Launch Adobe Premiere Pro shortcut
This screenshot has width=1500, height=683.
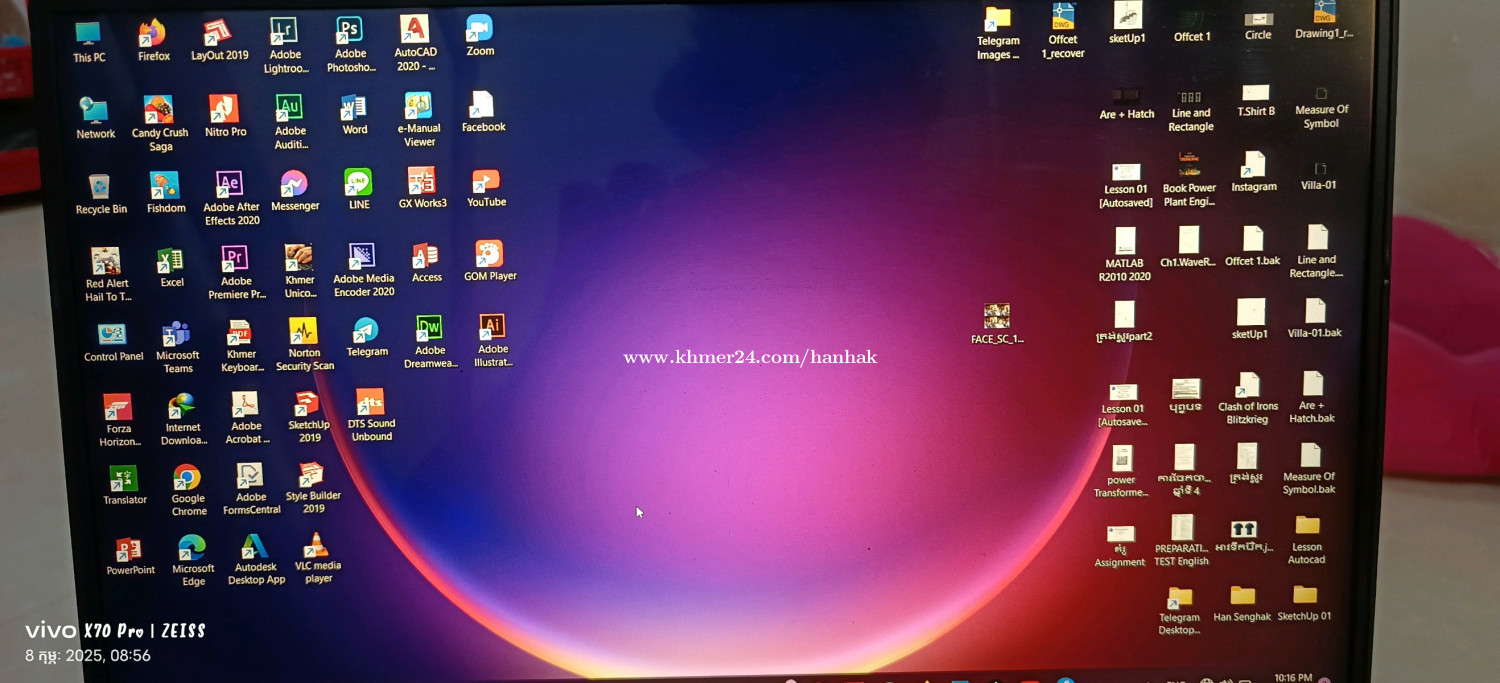236,272
